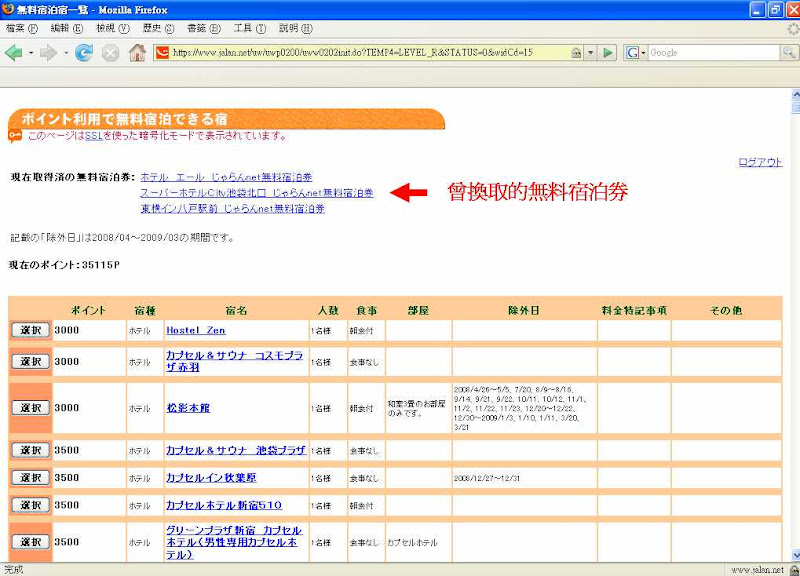Viewport: 800px width, 576px height.
Task: Click the green Go arrow button
Action: coord(607,53)
